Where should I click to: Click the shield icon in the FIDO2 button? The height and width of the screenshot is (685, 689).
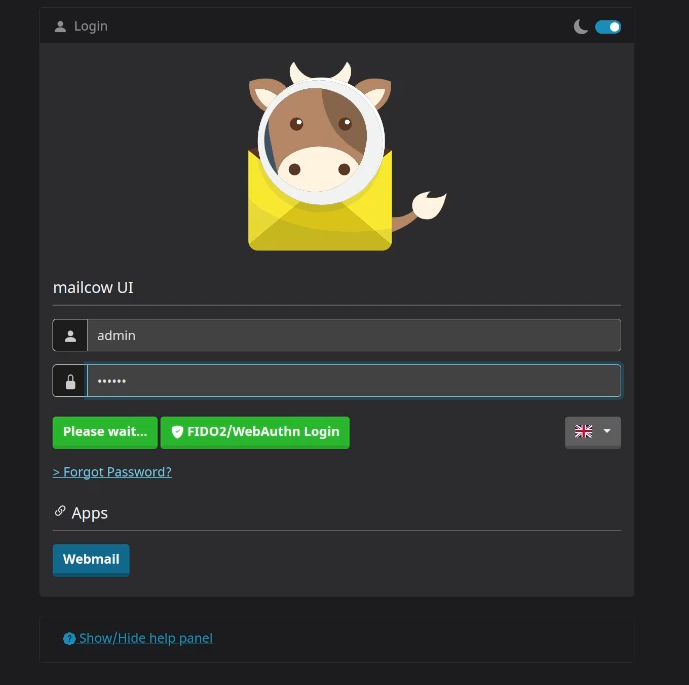(177, 432)
